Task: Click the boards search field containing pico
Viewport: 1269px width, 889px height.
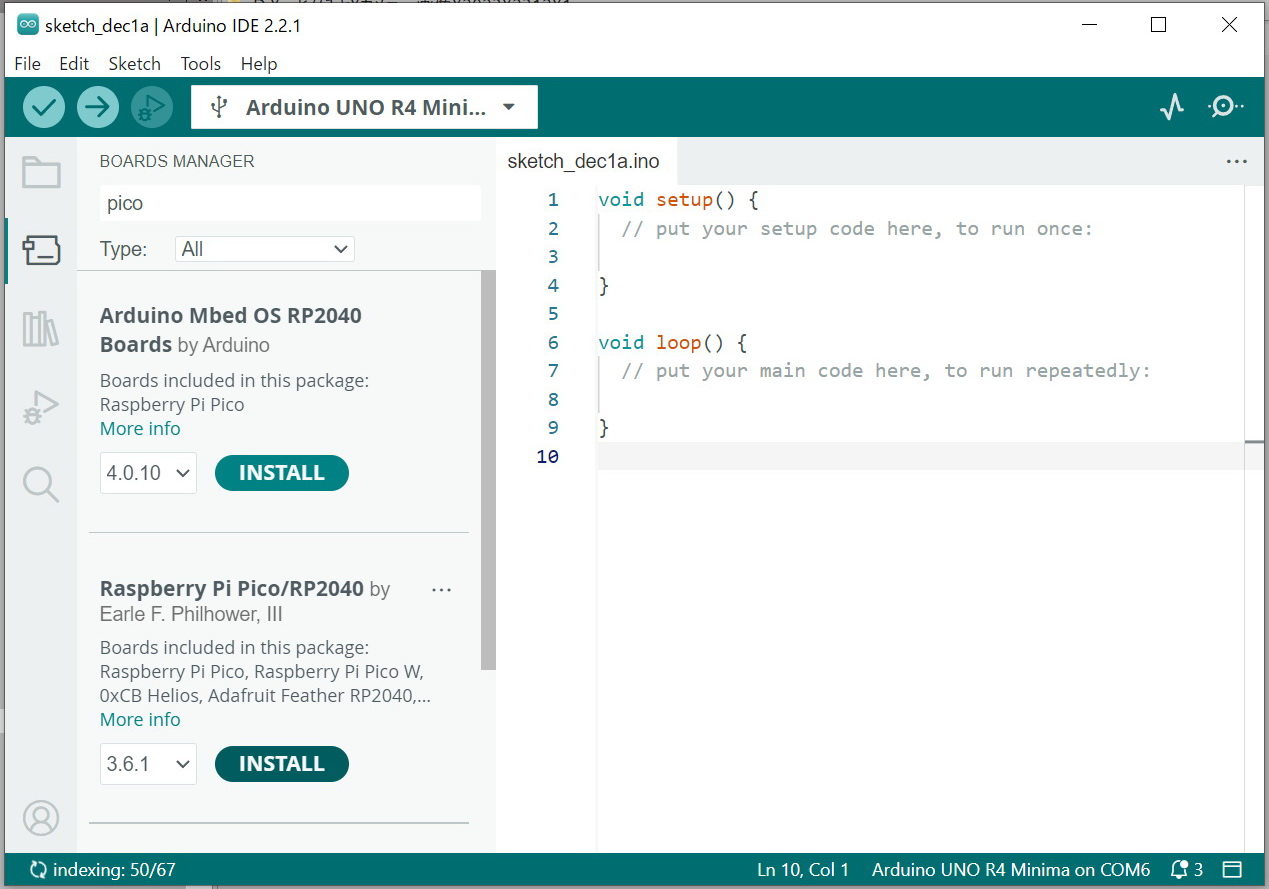Action: [x=290, y=203]
